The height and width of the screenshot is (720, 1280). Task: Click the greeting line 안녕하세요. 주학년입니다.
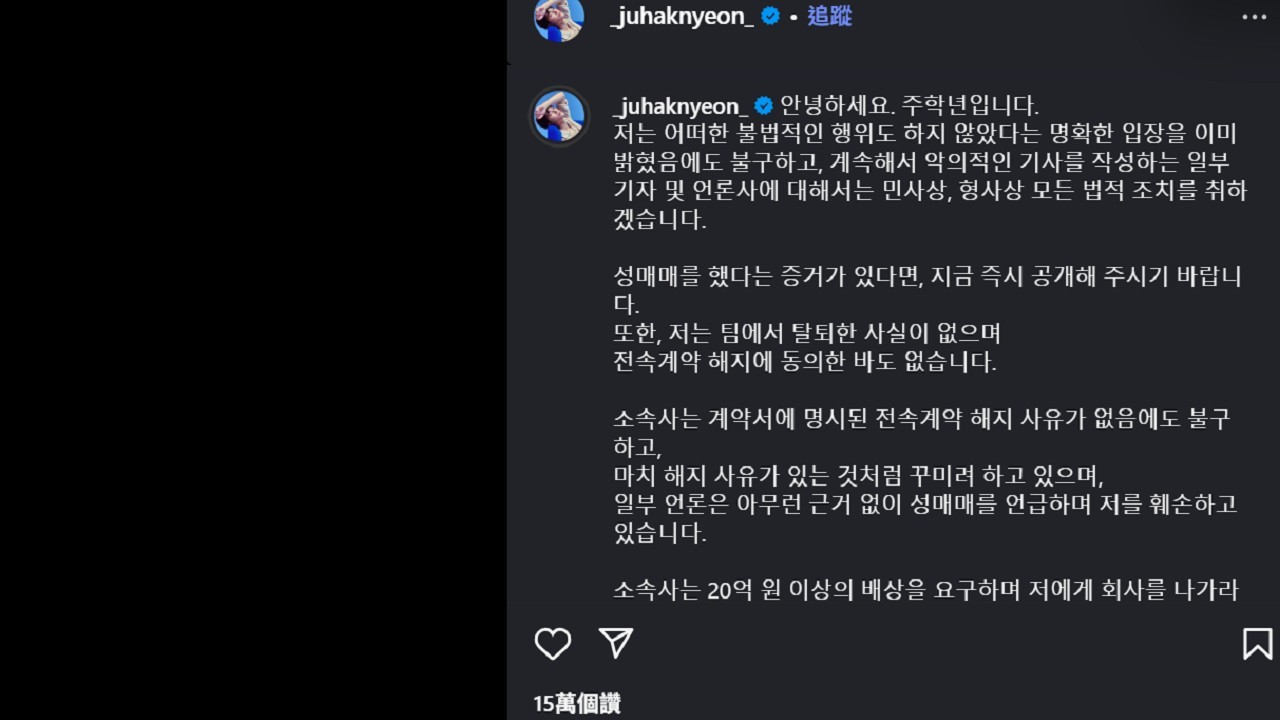point(910,105)
